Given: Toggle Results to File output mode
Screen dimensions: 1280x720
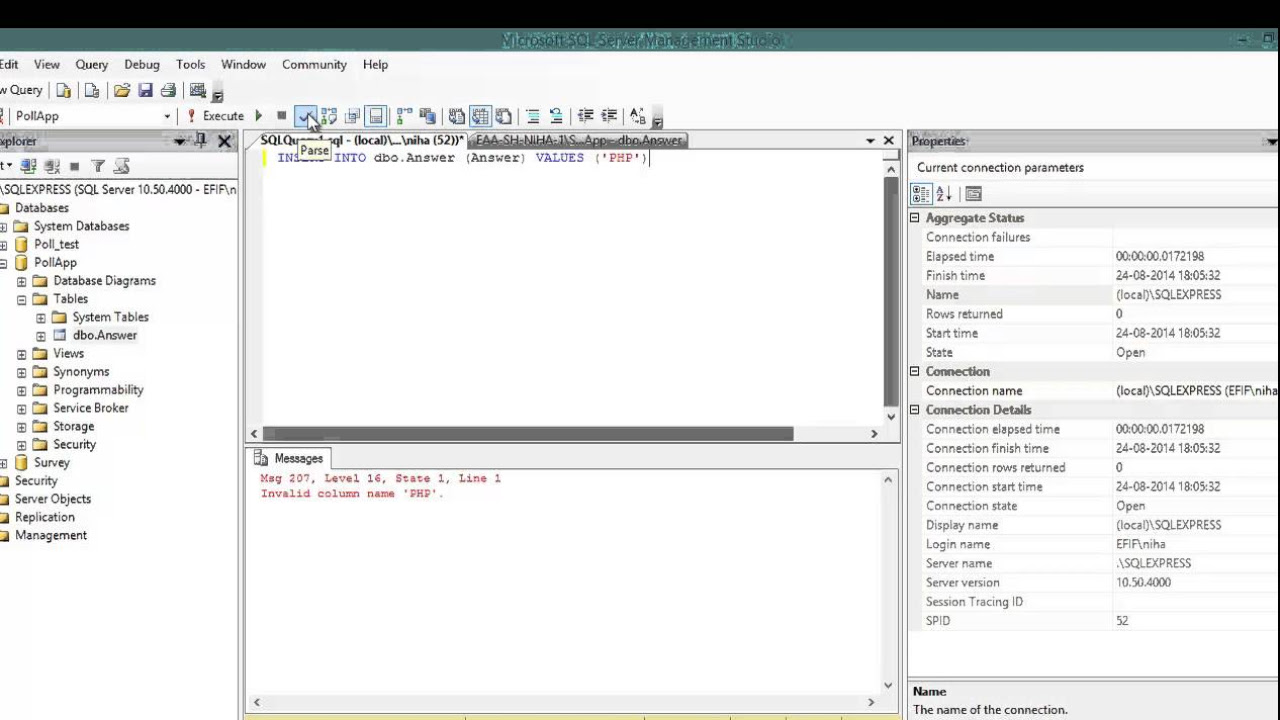Looking at the screenshot, I should 503,116.
